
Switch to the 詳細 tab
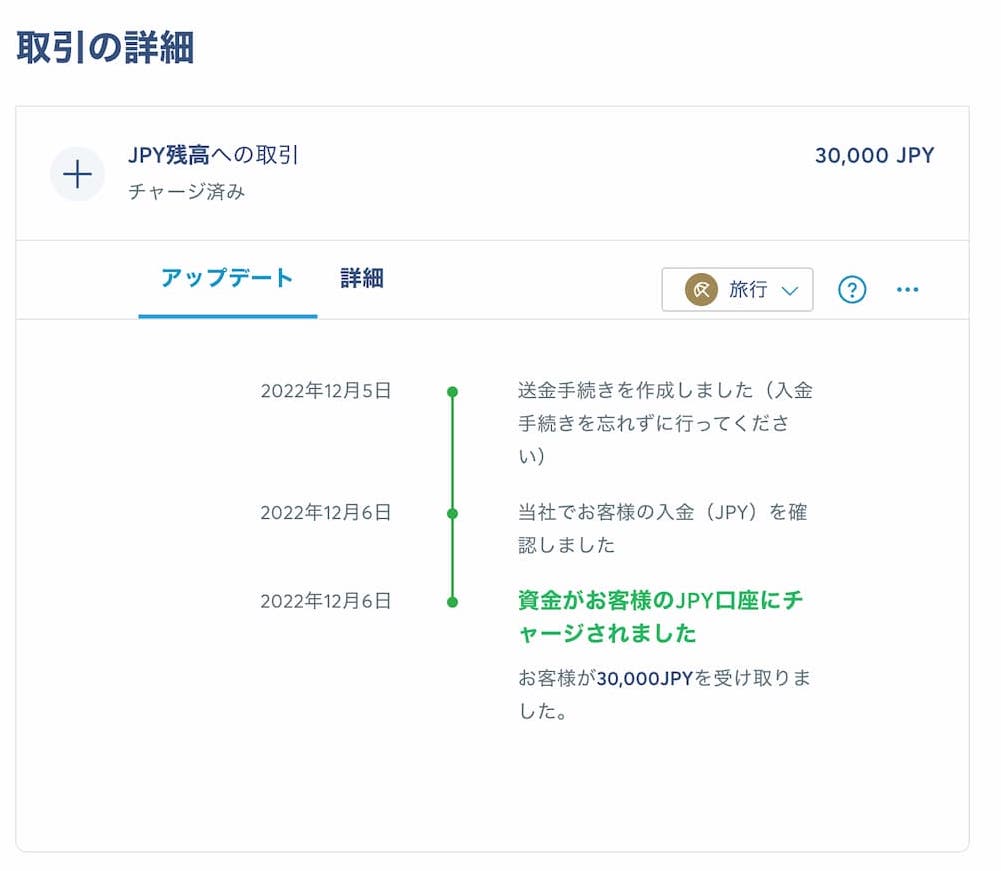361,278
